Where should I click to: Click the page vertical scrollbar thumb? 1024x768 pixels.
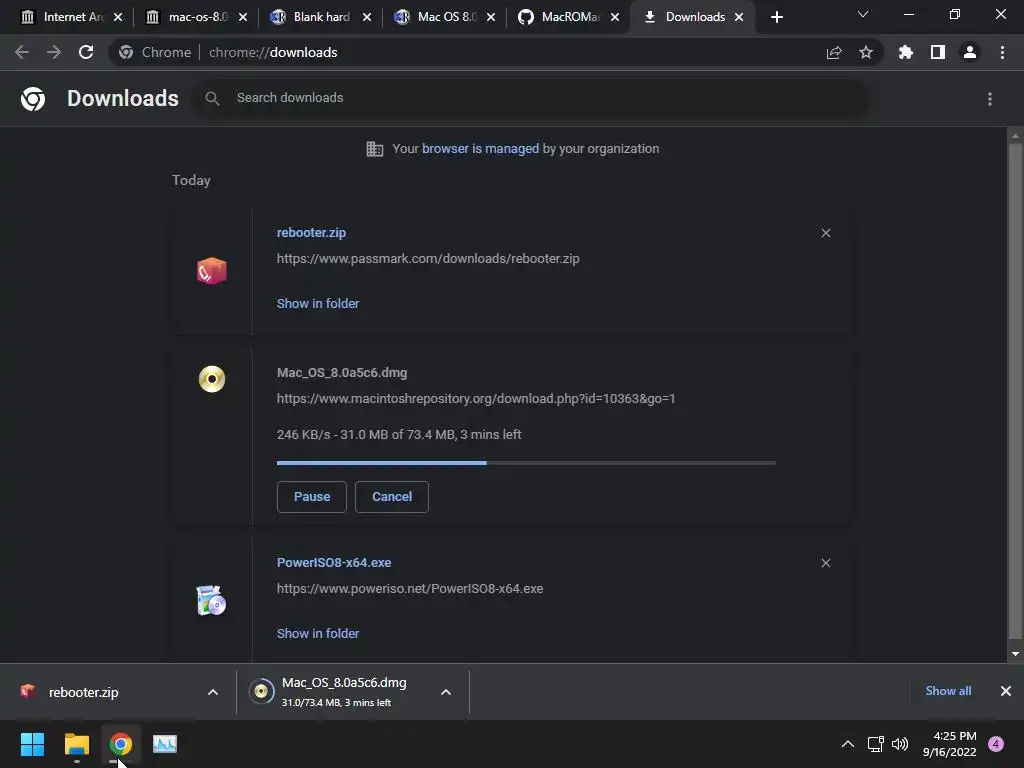pos(1015,391)
